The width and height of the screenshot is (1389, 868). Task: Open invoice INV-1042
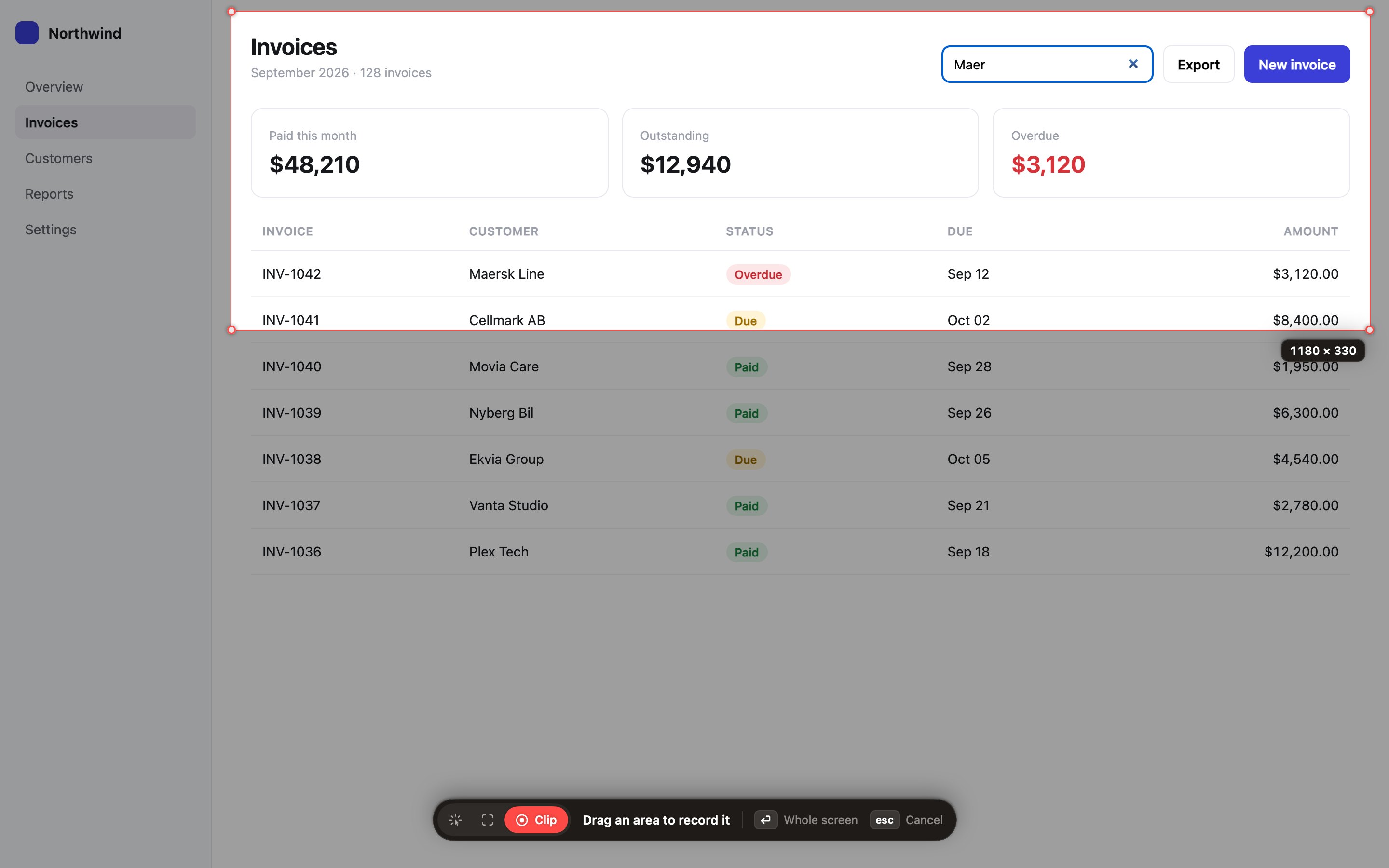292,274
